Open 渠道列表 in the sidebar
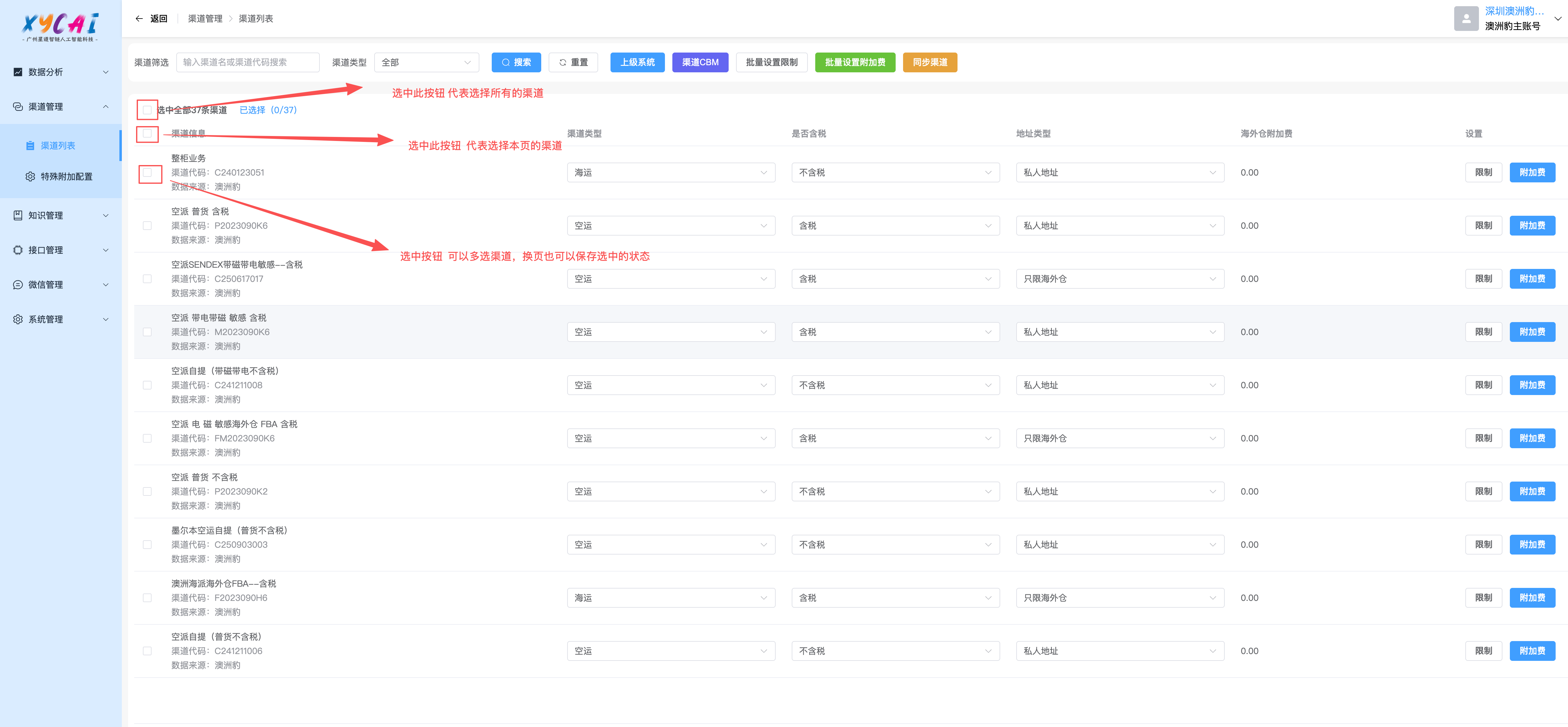Viewport: 1568px width, 727px height. point(58,146)
